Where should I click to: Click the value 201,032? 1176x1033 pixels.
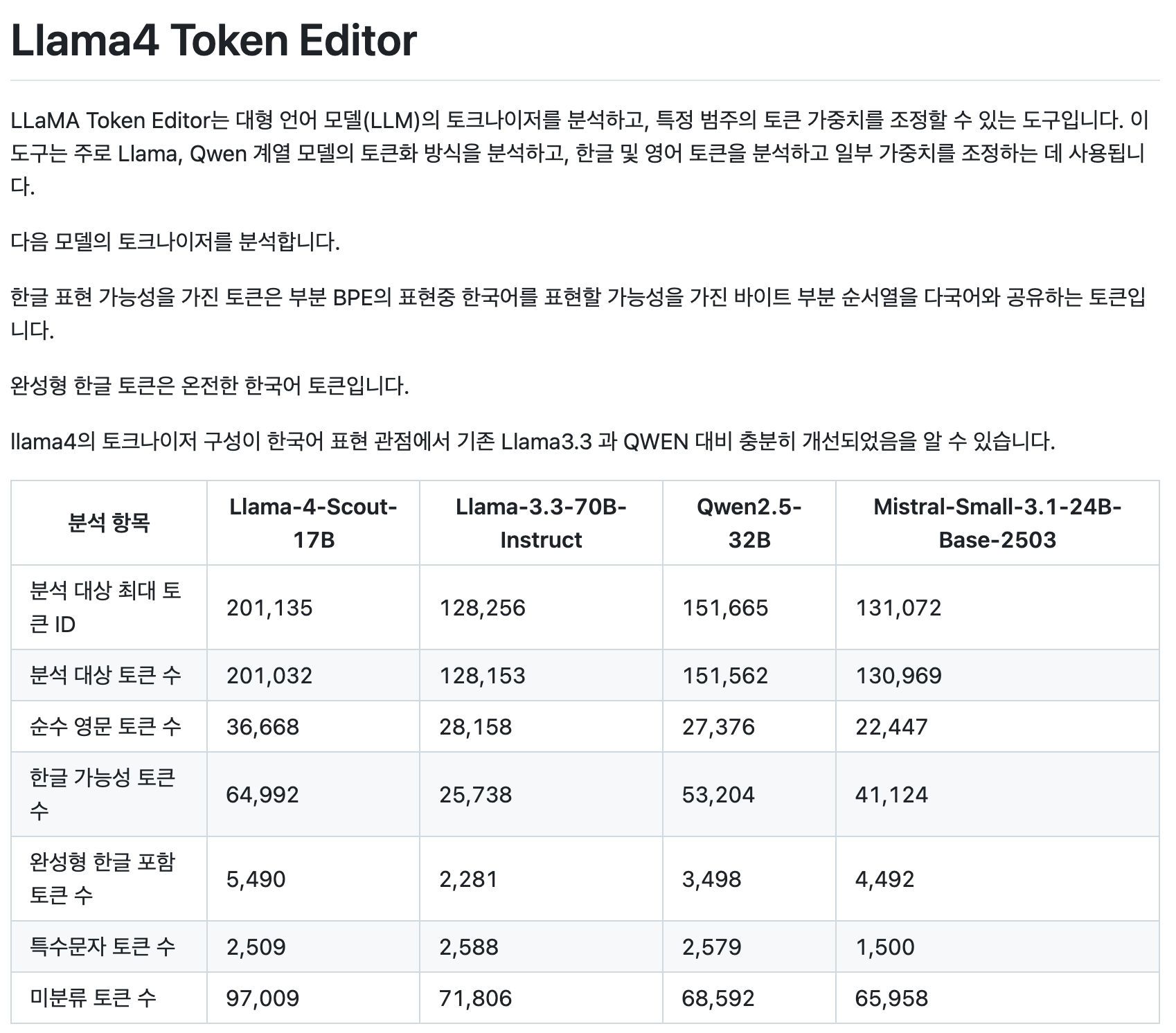(x=269, y=676)
